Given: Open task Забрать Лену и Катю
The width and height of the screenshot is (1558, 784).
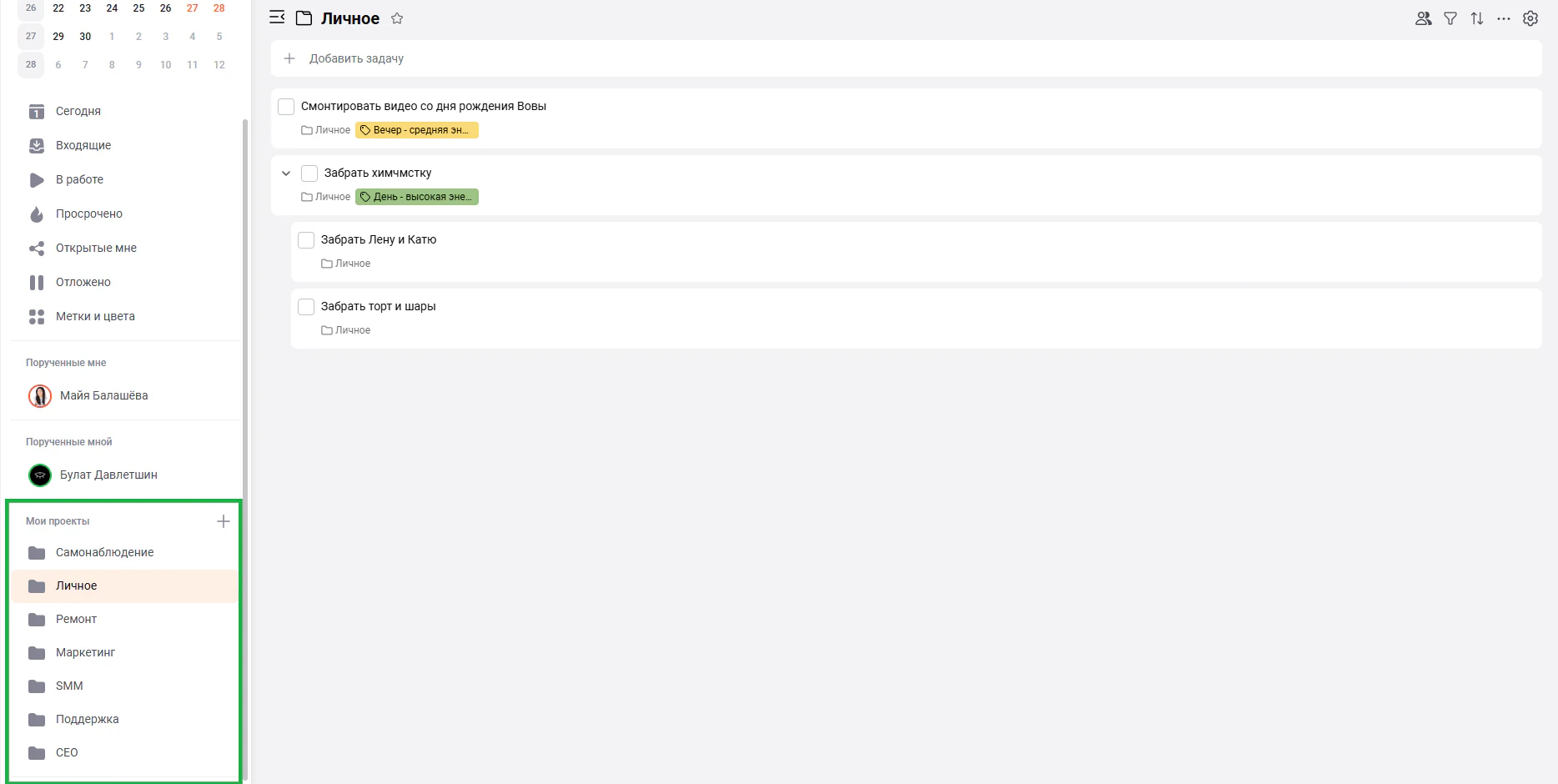Looking at the screenshot, I should (x=379, y=239).
